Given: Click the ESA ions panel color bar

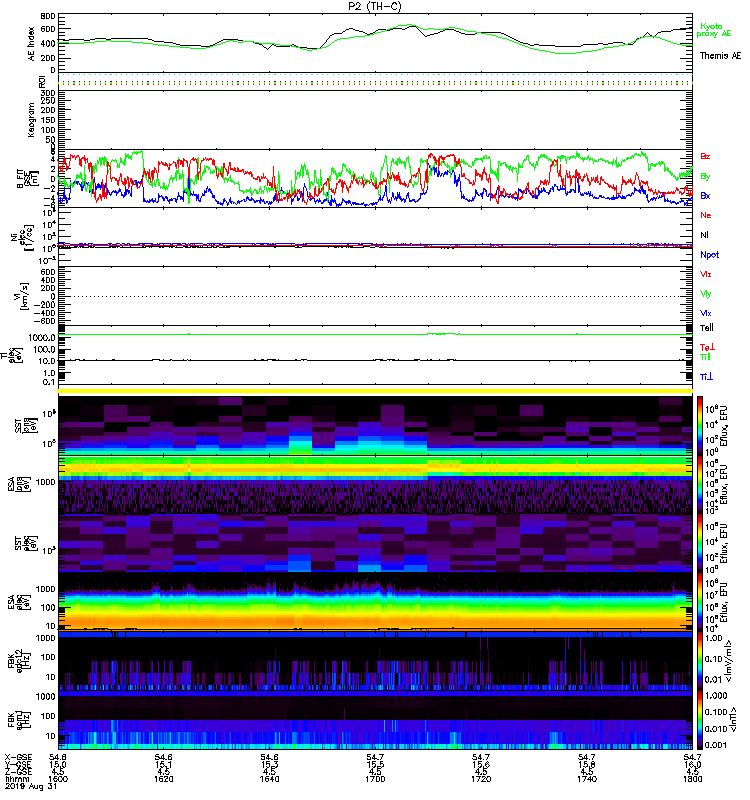Looking at the screenshot, I should click(700, 484).
